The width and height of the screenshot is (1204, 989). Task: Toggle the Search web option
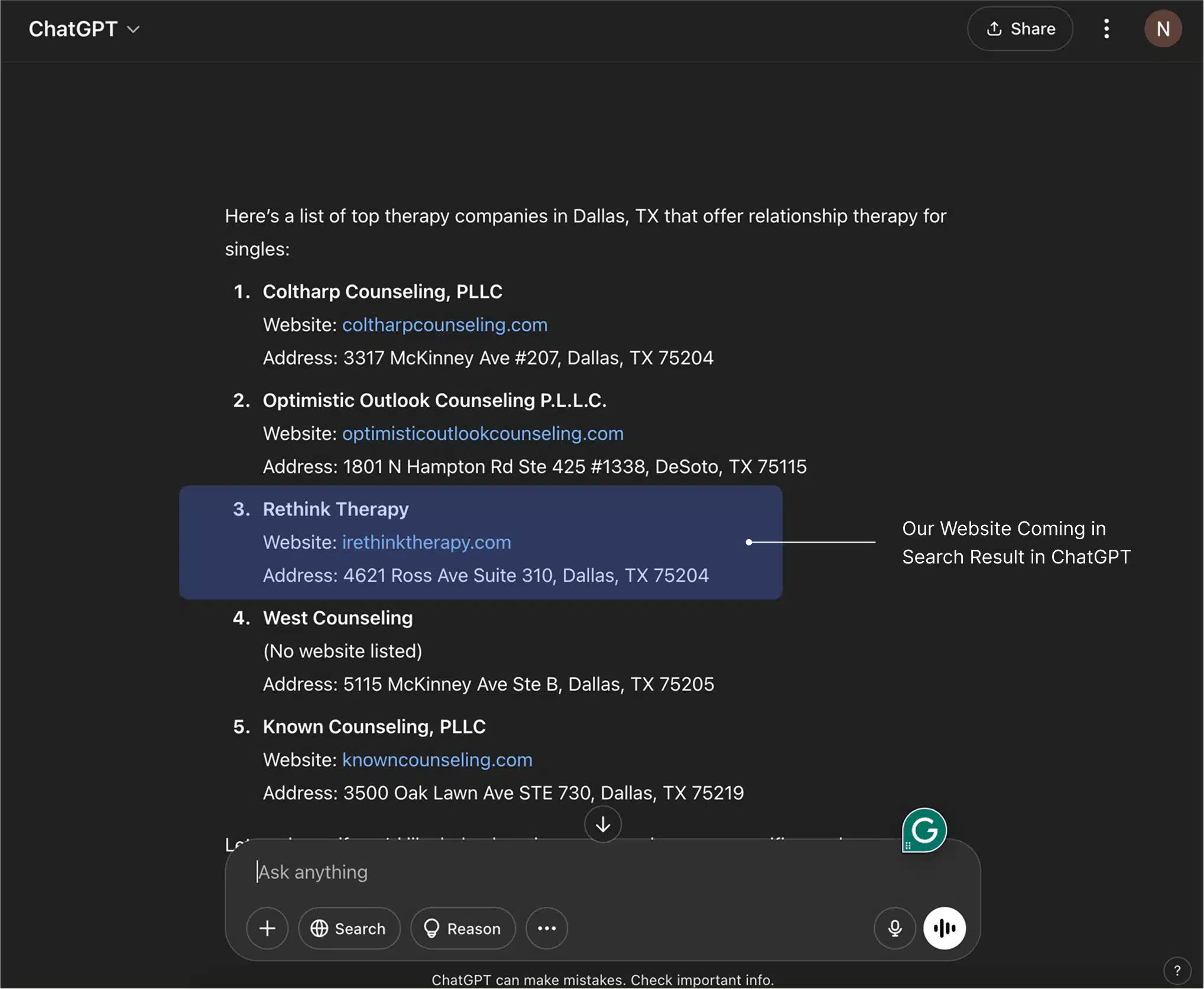[x=349, y=928]
